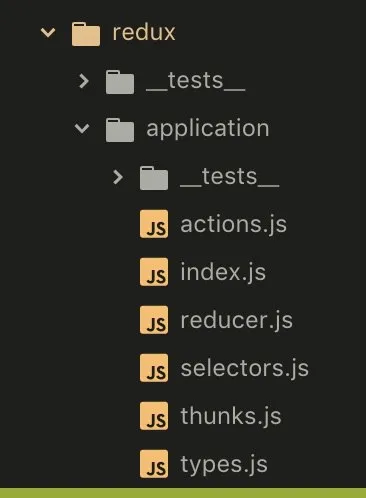Viewport: 366px width, 498px height.
Task: Select the redux folder label
Action: point(144,33)
